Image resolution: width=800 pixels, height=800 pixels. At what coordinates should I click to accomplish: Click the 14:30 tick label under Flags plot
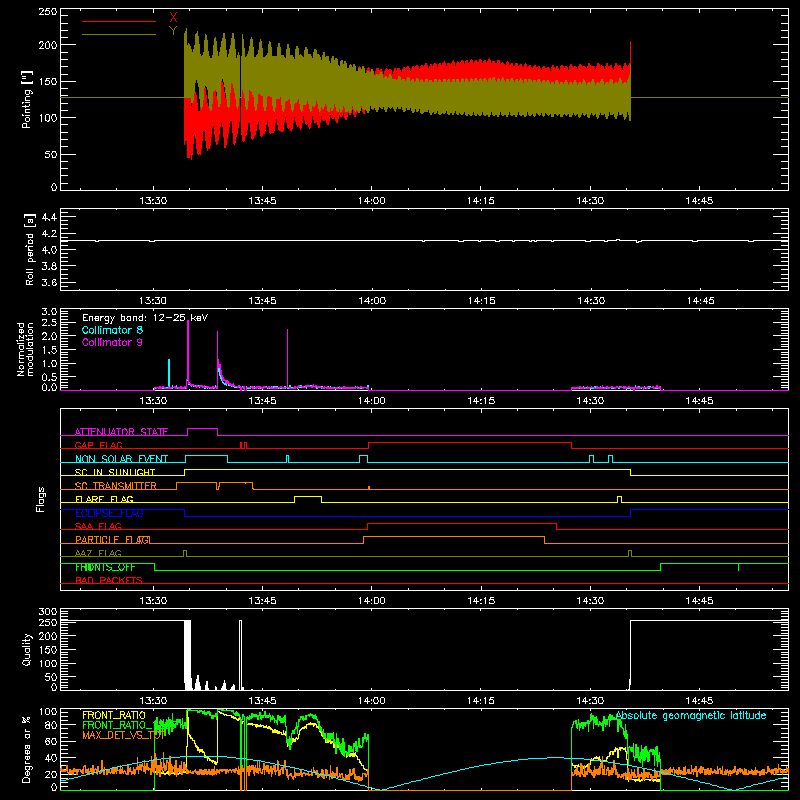tap(590, 601)
